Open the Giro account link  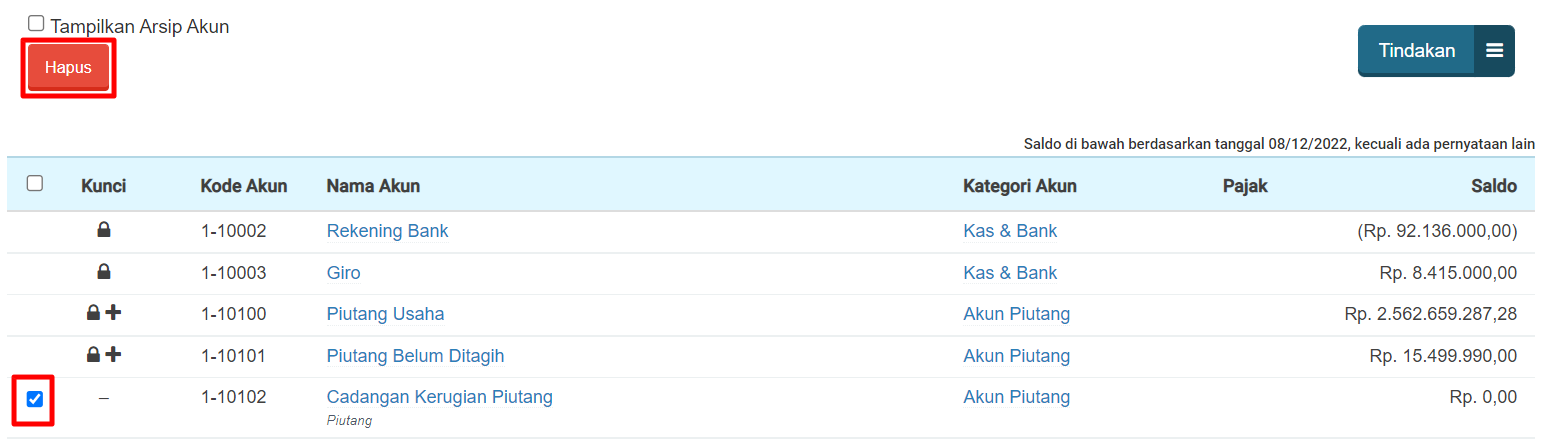tap(343, 273)
